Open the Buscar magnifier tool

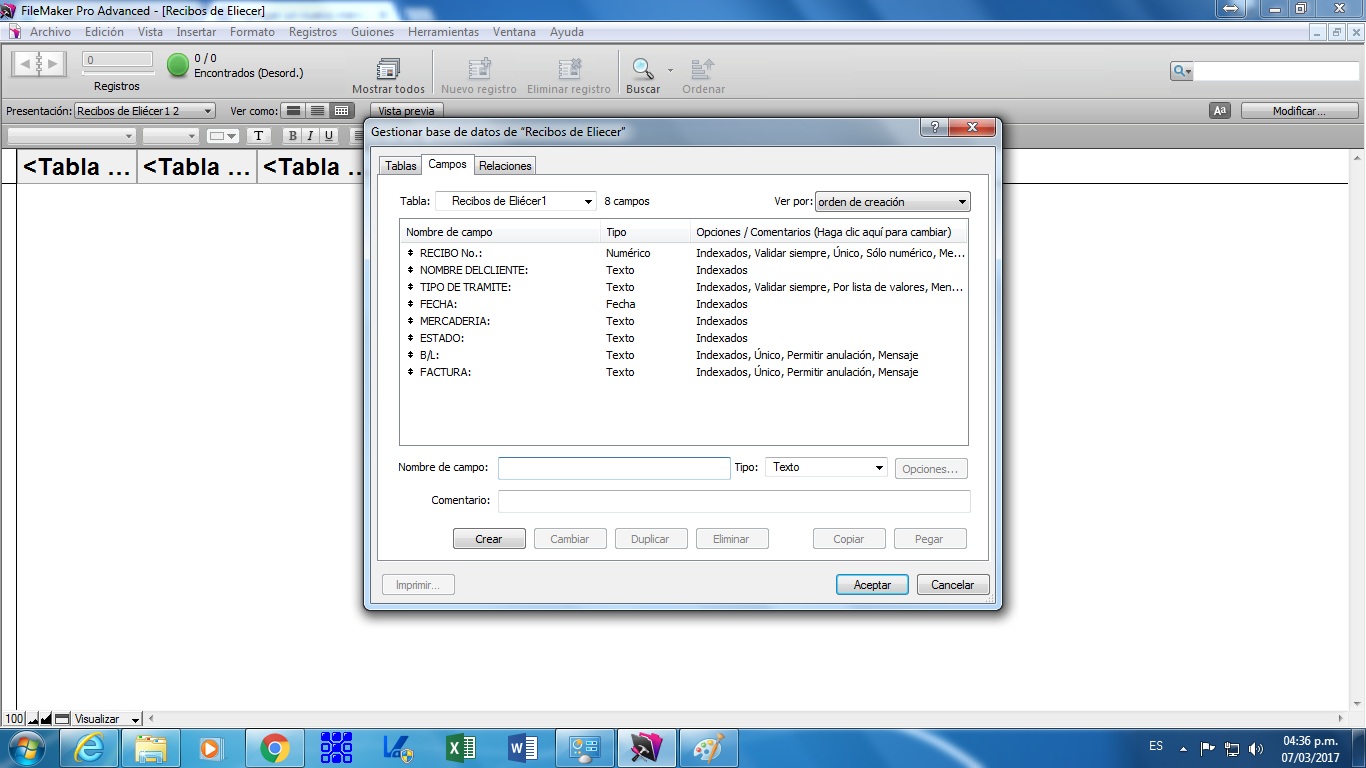642,69
